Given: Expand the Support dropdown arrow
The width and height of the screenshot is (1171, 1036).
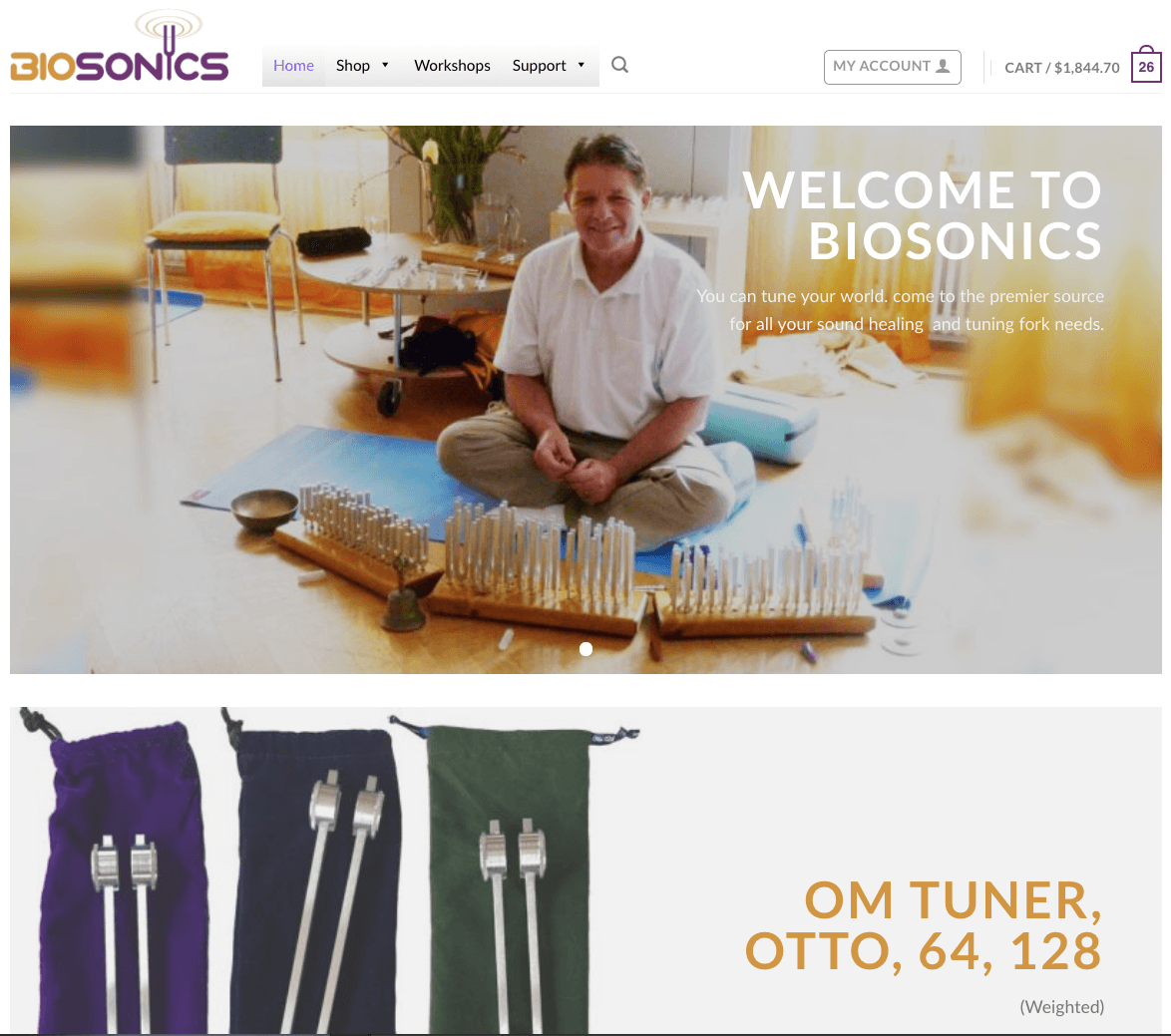Looking at the screenshot, I should click(582, 65).
